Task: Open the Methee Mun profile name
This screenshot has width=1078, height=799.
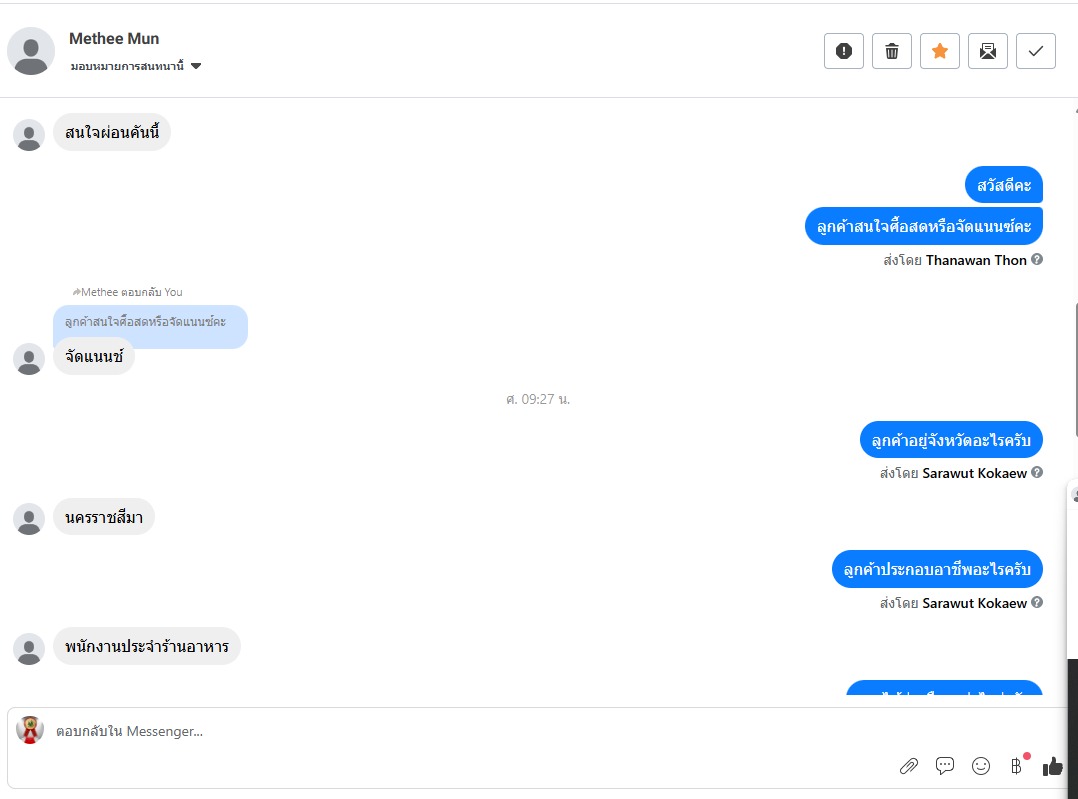Action: coord(114,39)
